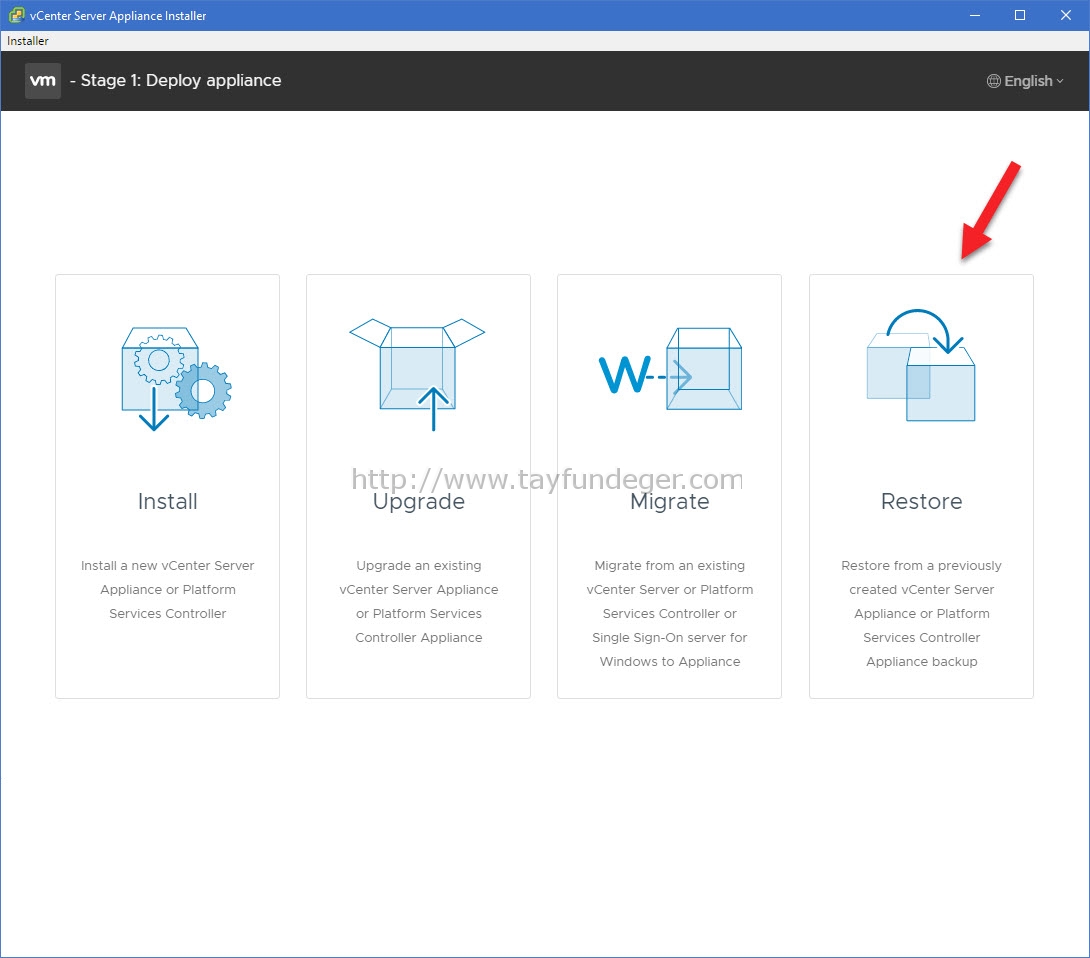Click 'Controller Appliance' line in Upgrade card
This screenshot has width=1090, height=958.
418,638
